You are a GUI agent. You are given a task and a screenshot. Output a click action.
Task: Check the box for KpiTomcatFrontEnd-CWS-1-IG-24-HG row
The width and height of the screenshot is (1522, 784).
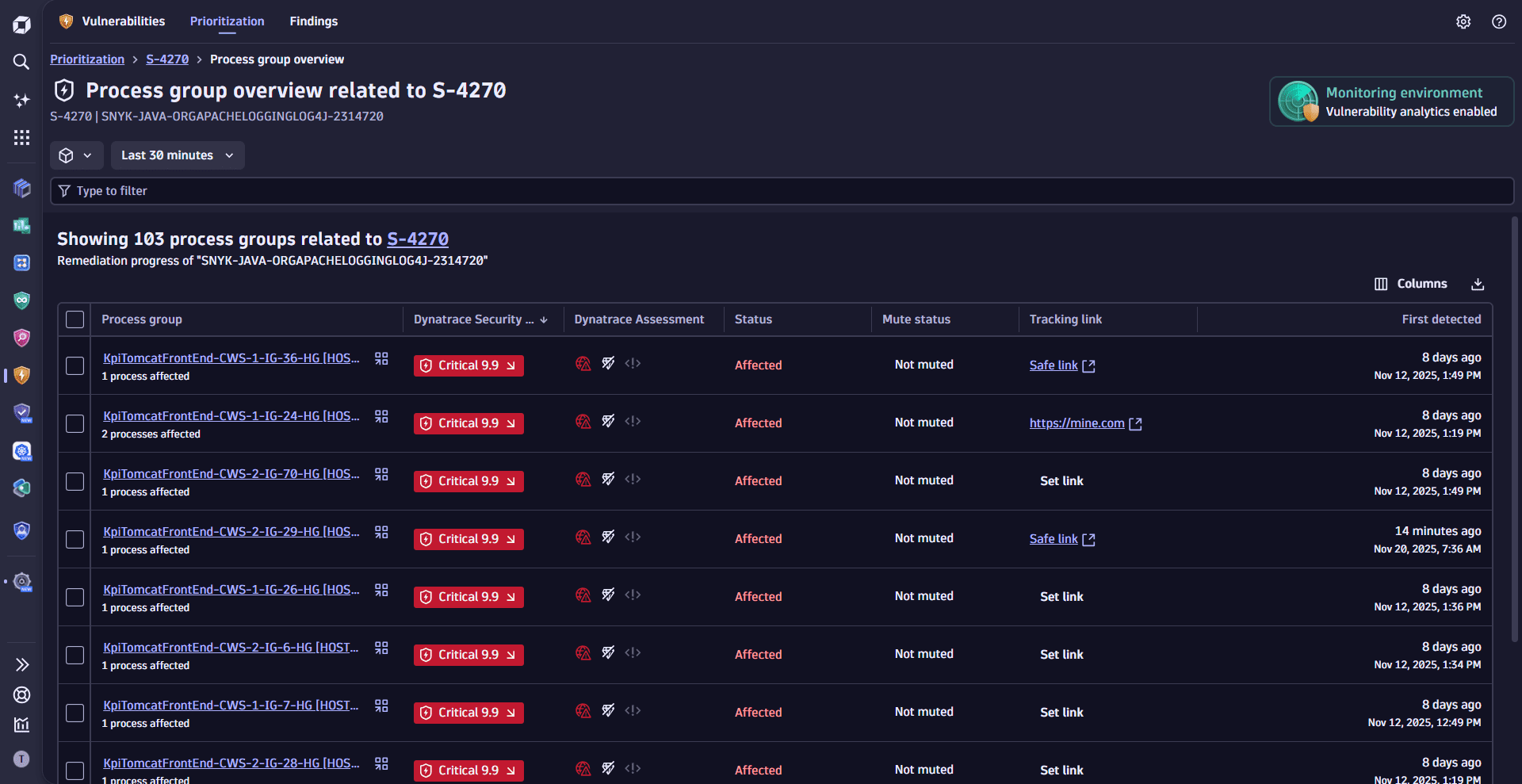click(75, 423)
